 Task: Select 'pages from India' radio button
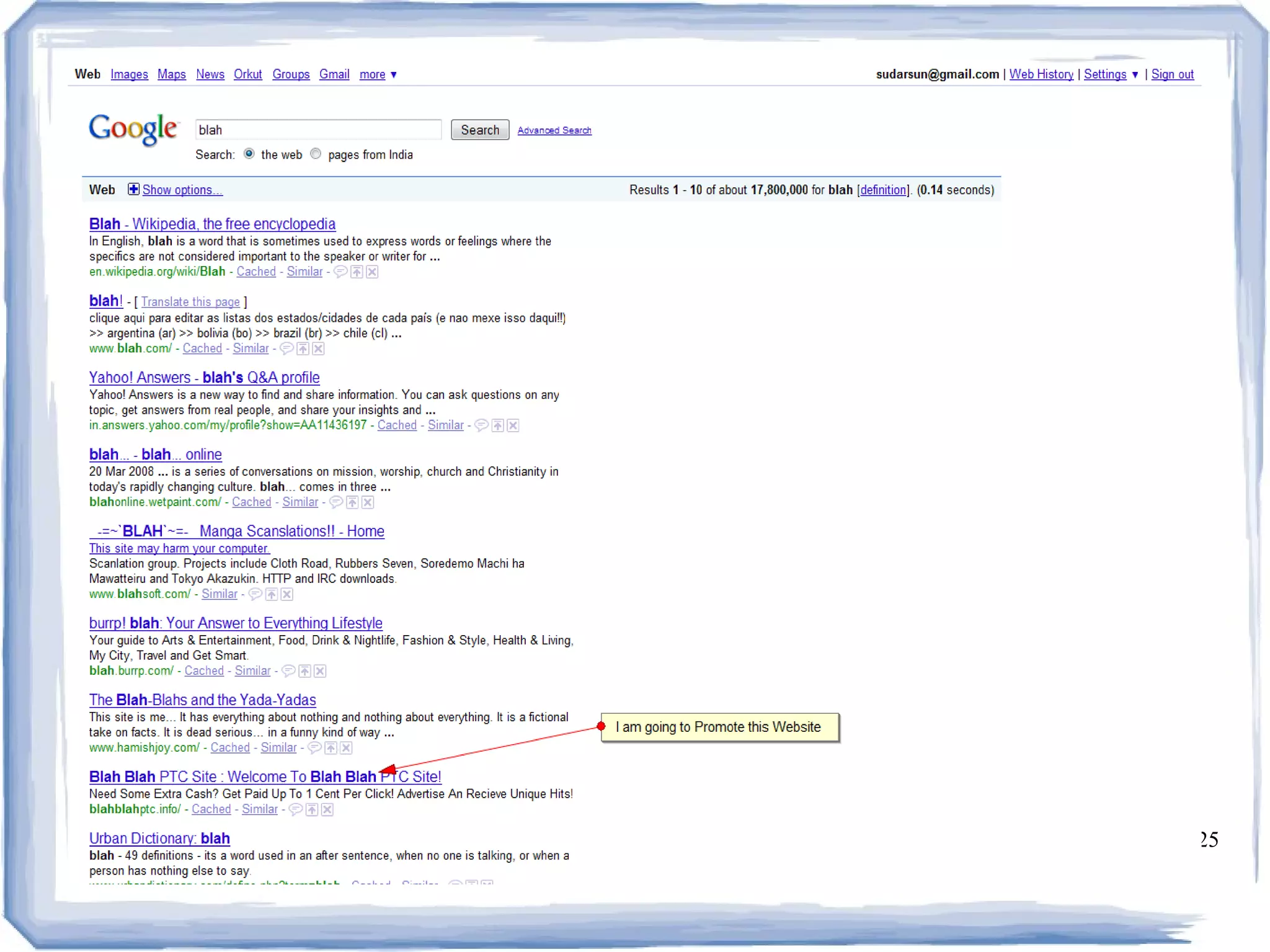point(316,154)
